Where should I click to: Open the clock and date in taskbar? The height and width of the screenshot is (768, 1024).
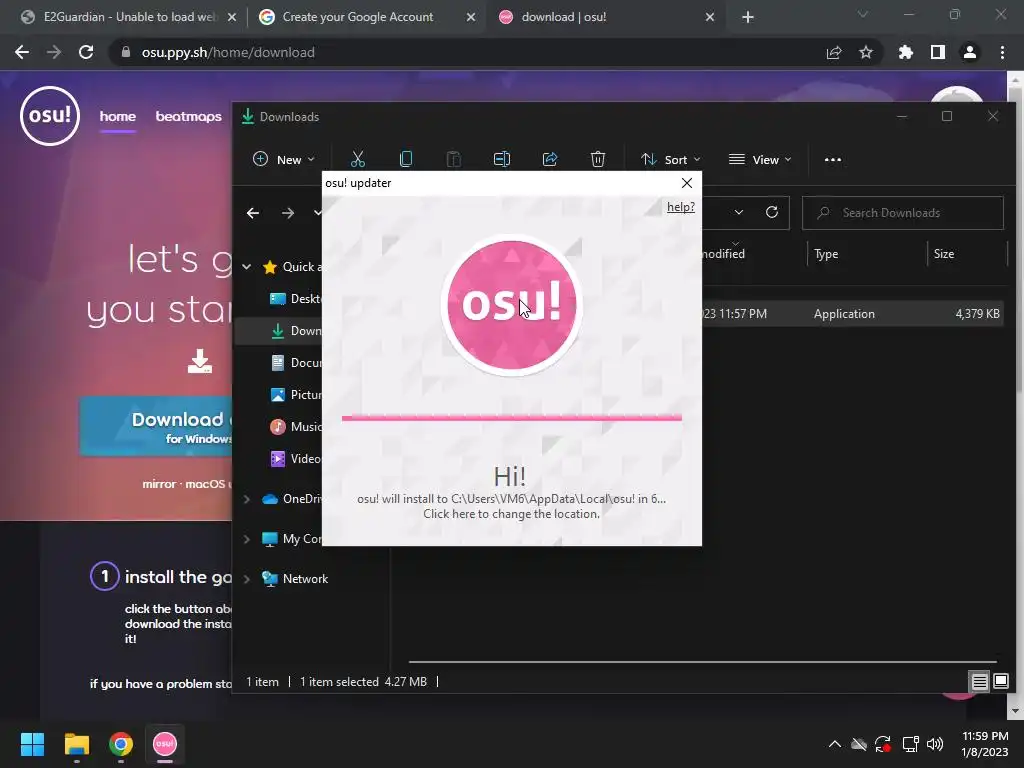[x=985, y=744]
